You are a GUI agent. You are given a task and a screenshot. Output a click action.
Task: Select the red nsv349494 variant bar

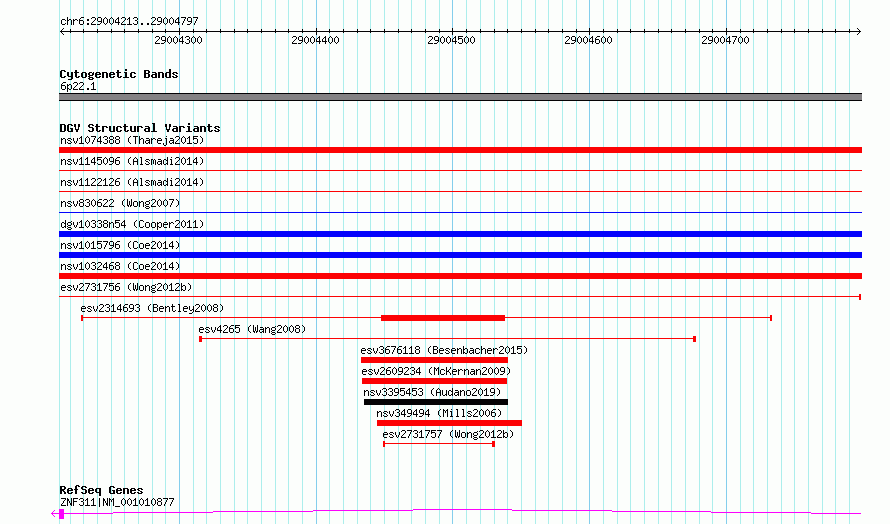pyautogui.click(x=449, y=423)
